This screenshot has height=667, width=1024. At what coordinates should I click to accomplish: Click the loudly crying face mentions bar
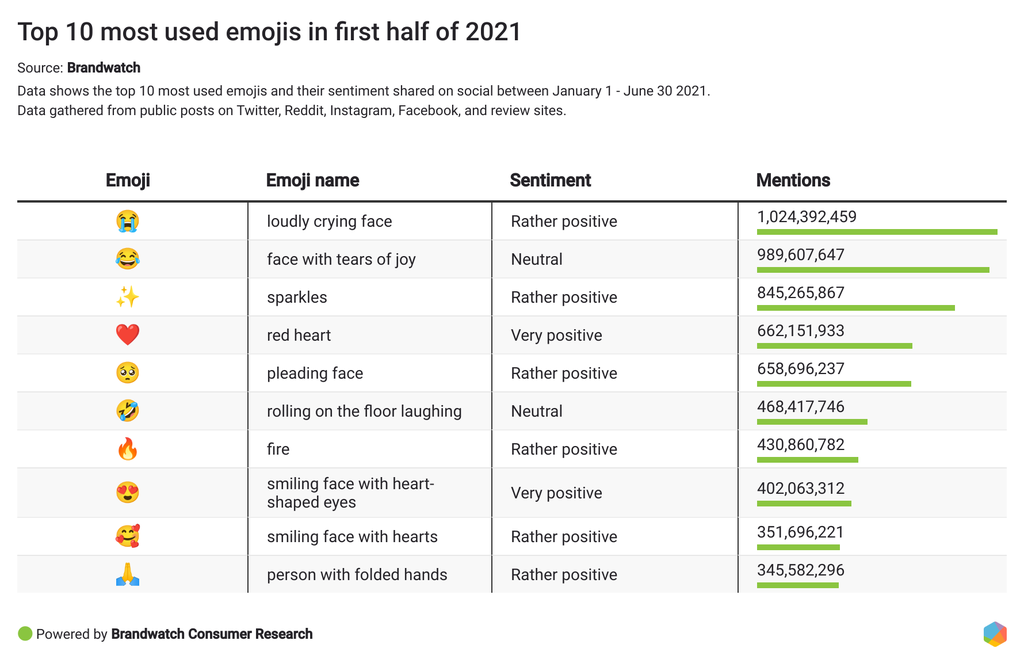[x=877, y=232]
